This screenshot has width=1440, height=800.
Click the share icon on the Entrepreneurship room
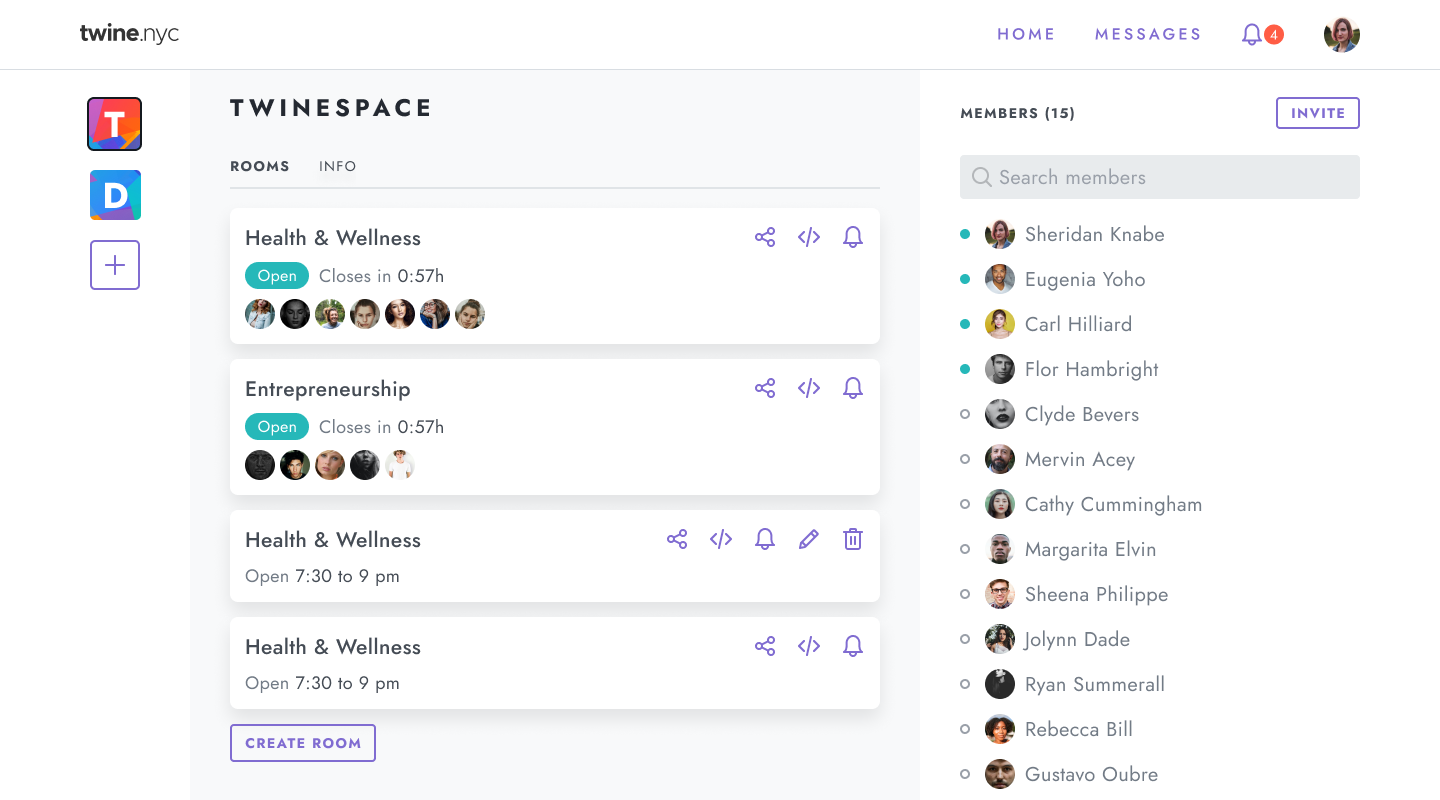[765, 388]
